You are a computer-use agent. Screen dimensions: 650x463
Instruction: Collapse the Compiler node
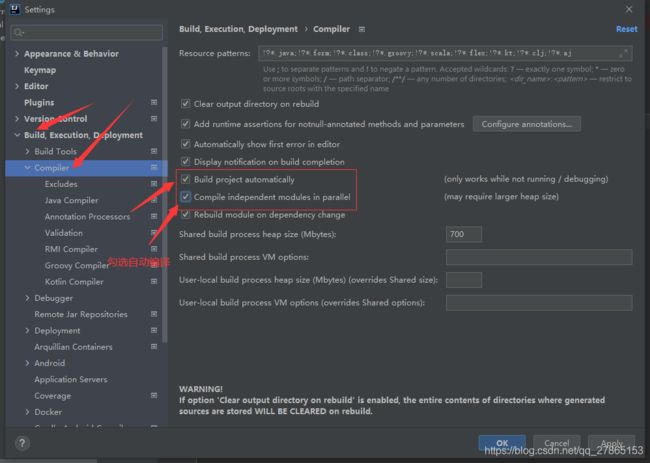(x=27, y=167)
